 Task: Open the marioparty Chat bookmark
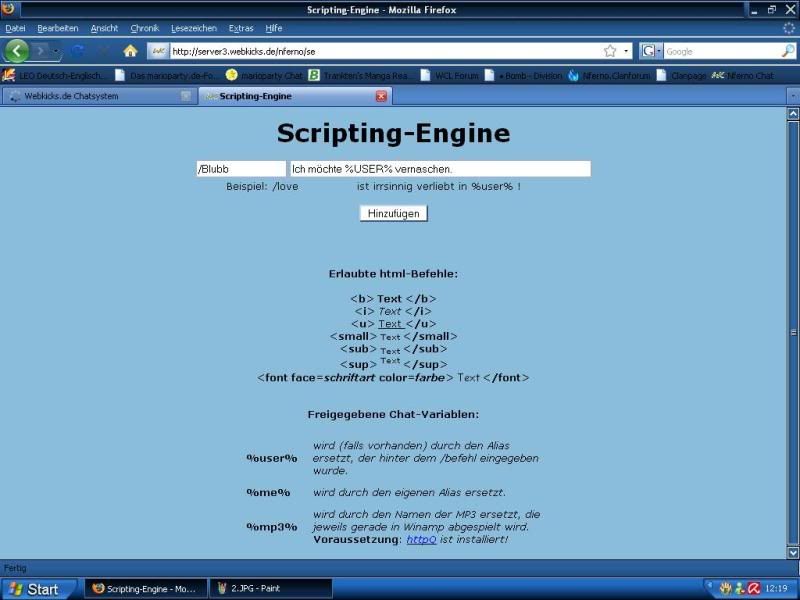tap(265, 76)
